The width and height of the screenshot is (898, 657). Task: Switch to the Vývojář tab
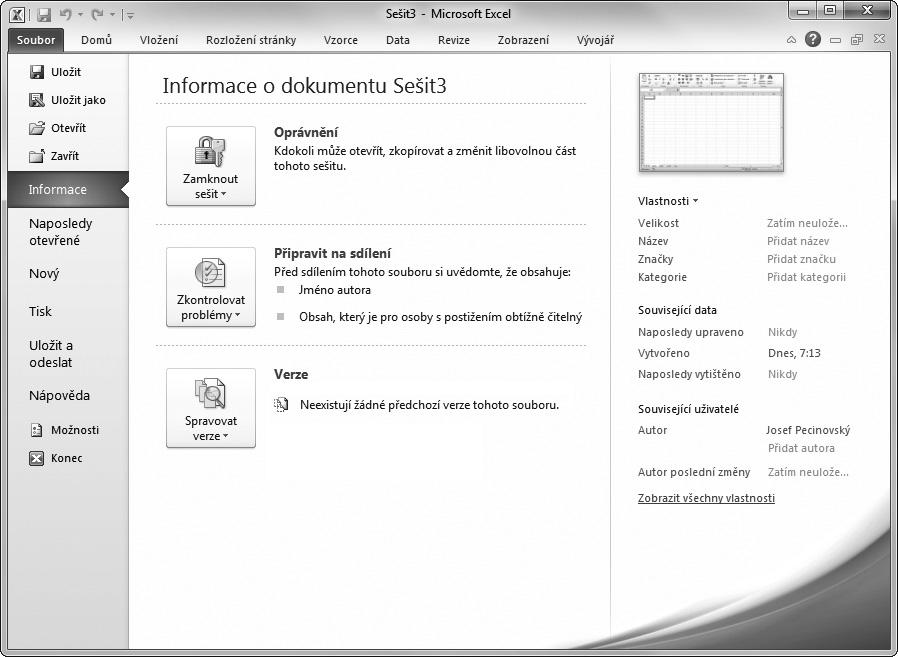coord(596,40)
